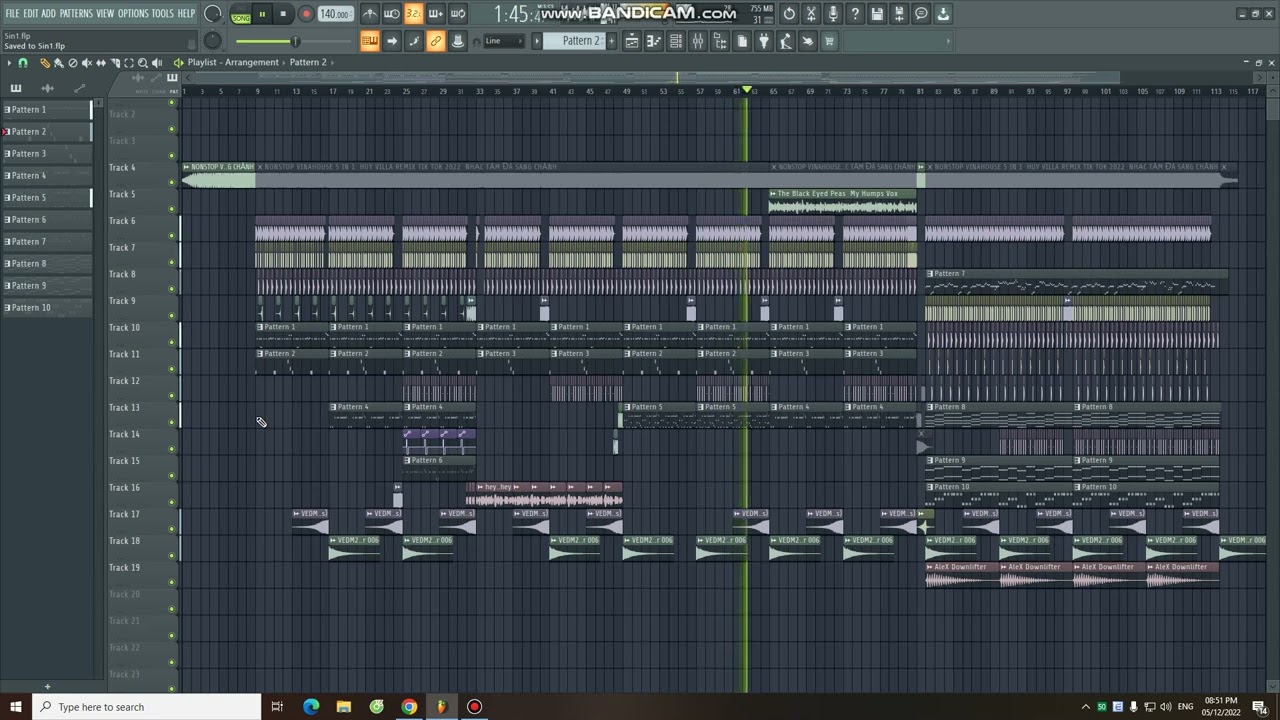1280x720 pixels.
Task: Choose the Select marquee tool
Action: point(129,62)
